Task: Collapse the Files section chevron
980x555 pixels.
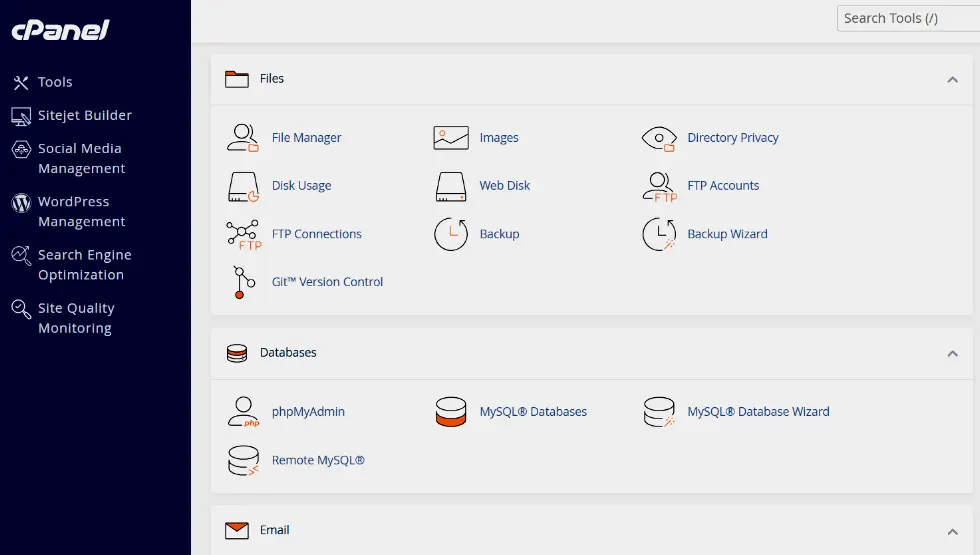Action: [952, 79]
